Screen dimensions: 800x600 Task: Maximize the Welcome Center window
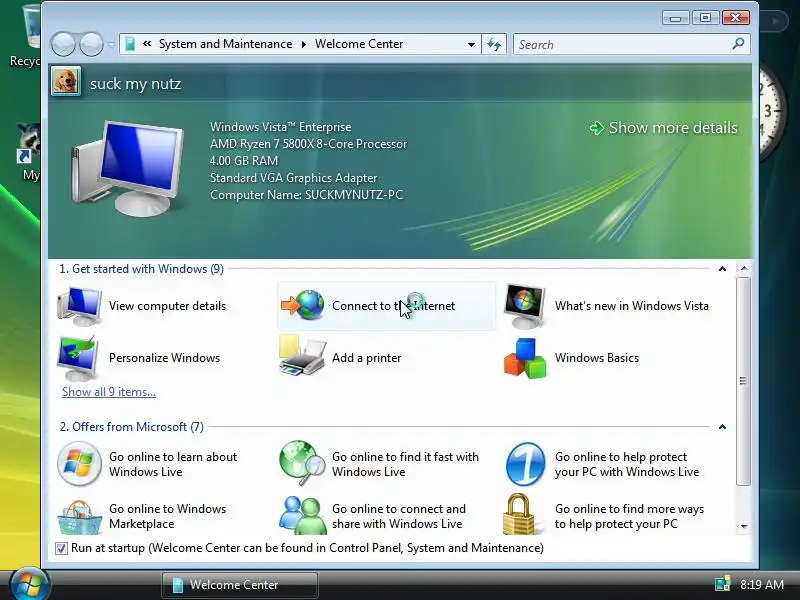[706, 18]
